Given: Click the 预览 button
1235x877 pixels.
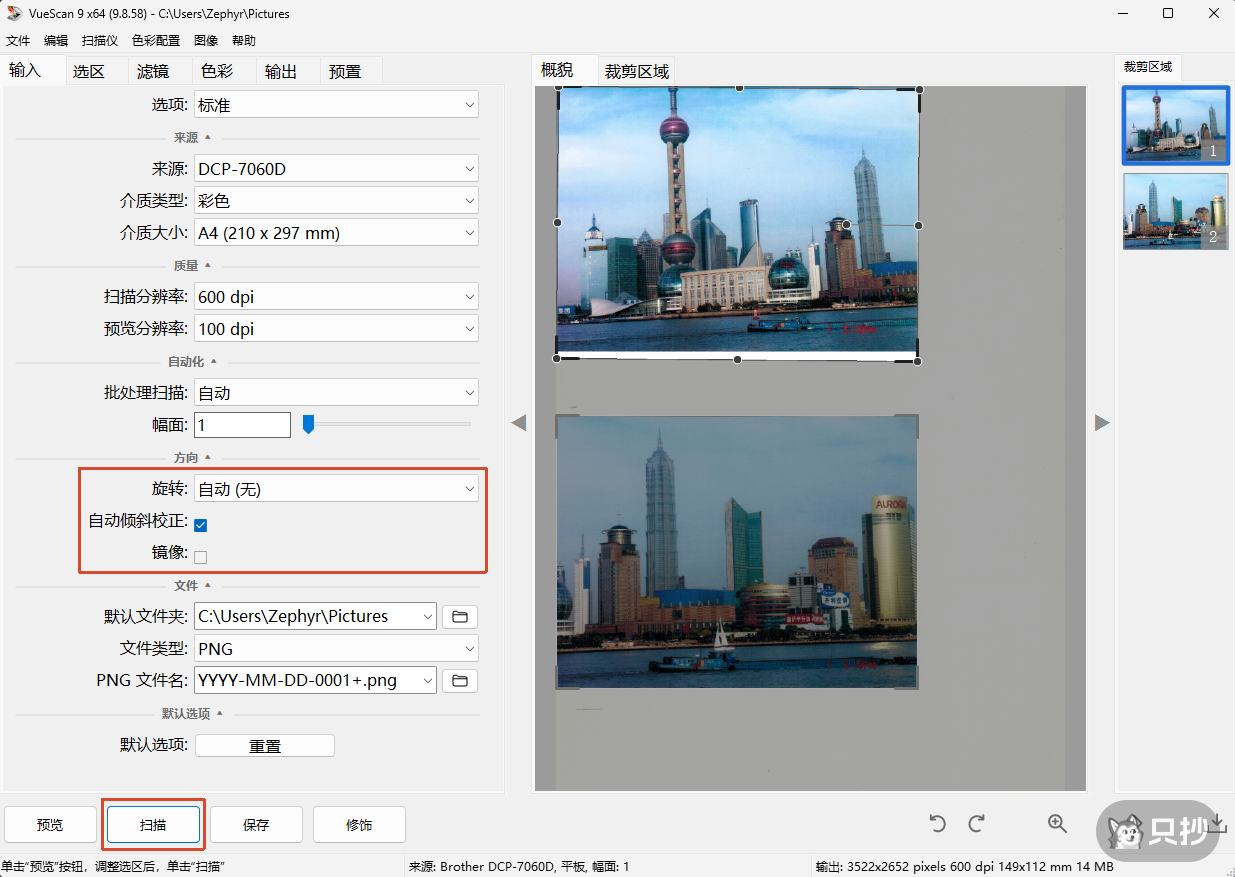Looking at the screenshot, I should (x=50, y=825).
